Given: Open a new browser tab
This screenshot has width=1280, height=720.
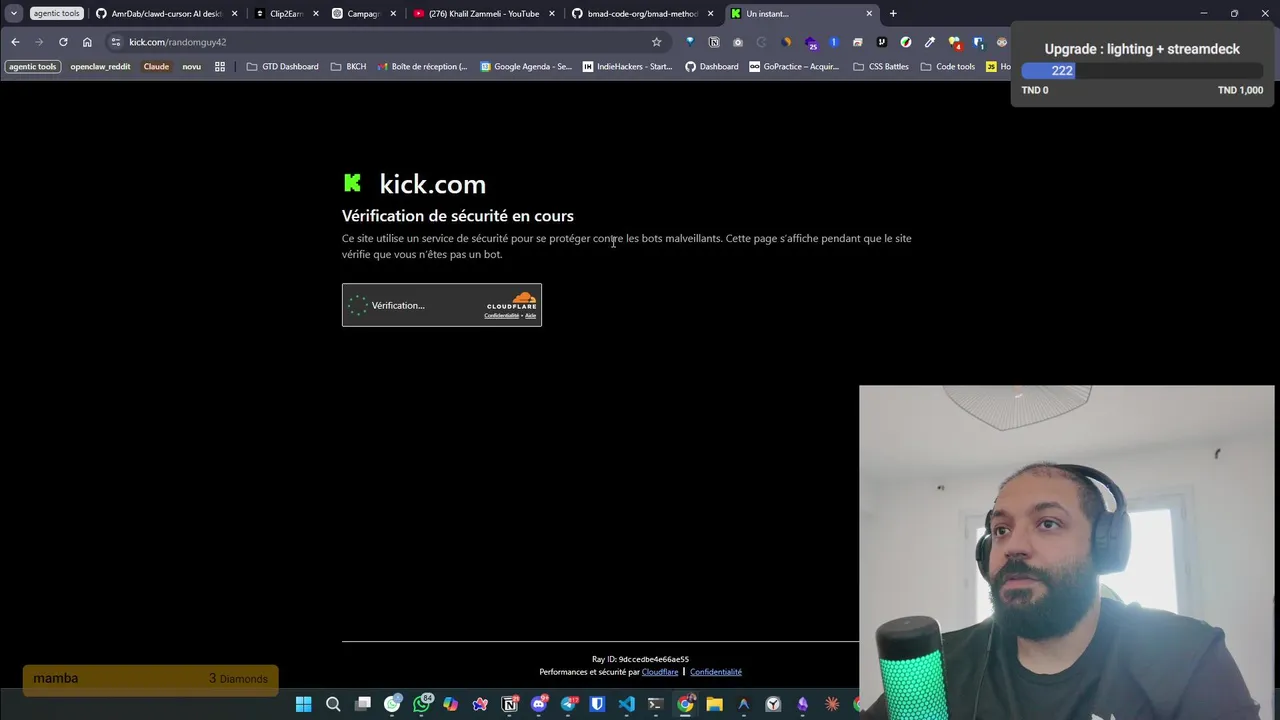Looking at the screenshot, I should [893, 14].
